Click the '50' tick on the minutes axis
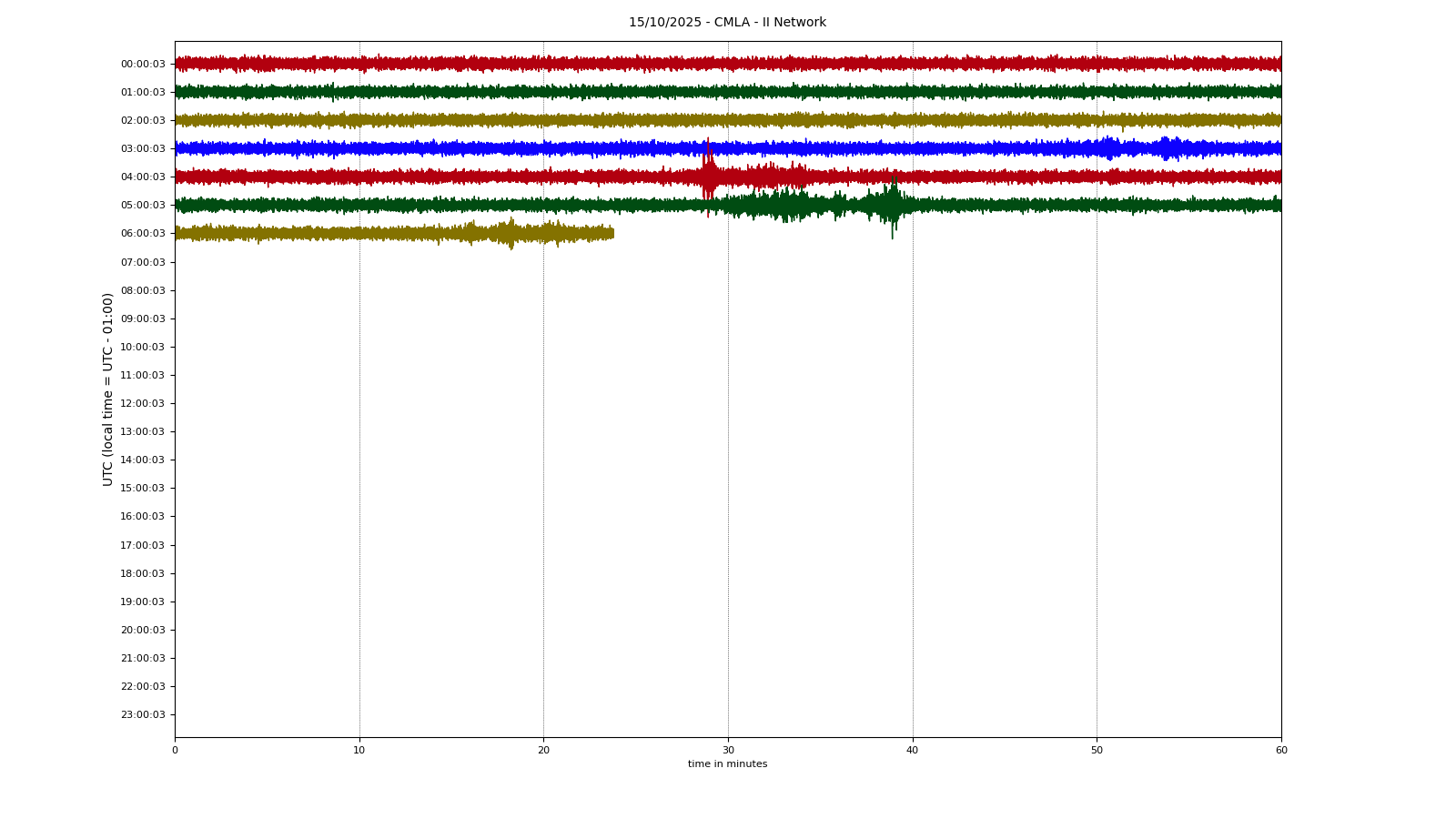The height and width of the screenshot is (819, 1456). tap(1097, 750)
